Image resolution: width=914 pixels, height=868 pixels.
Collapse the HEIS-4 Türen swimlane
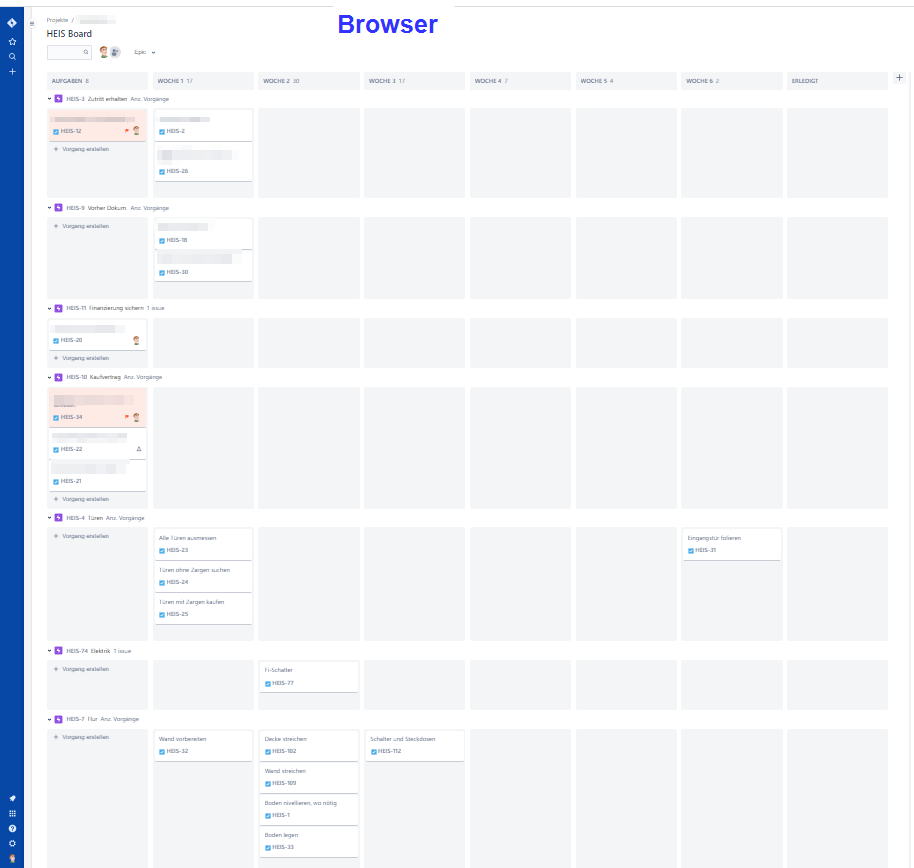50,518
